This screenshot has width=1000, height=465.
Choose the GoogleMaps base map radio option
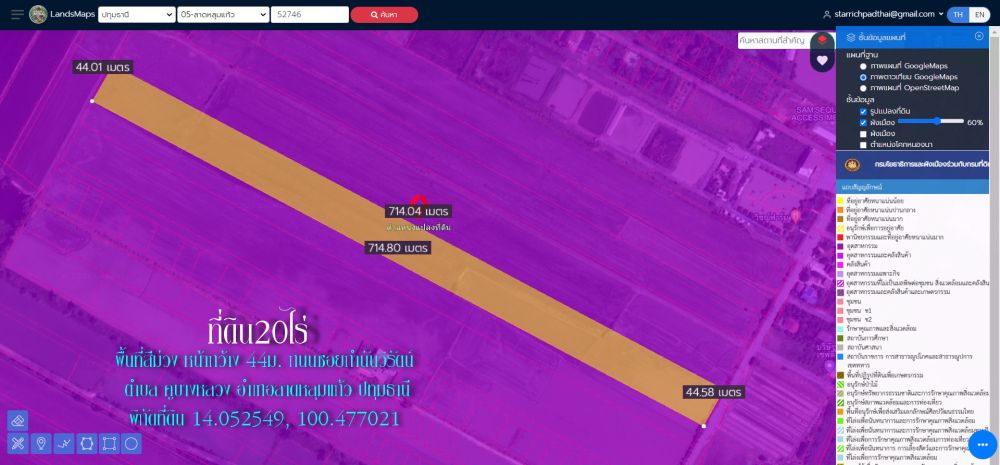[863, 65]
